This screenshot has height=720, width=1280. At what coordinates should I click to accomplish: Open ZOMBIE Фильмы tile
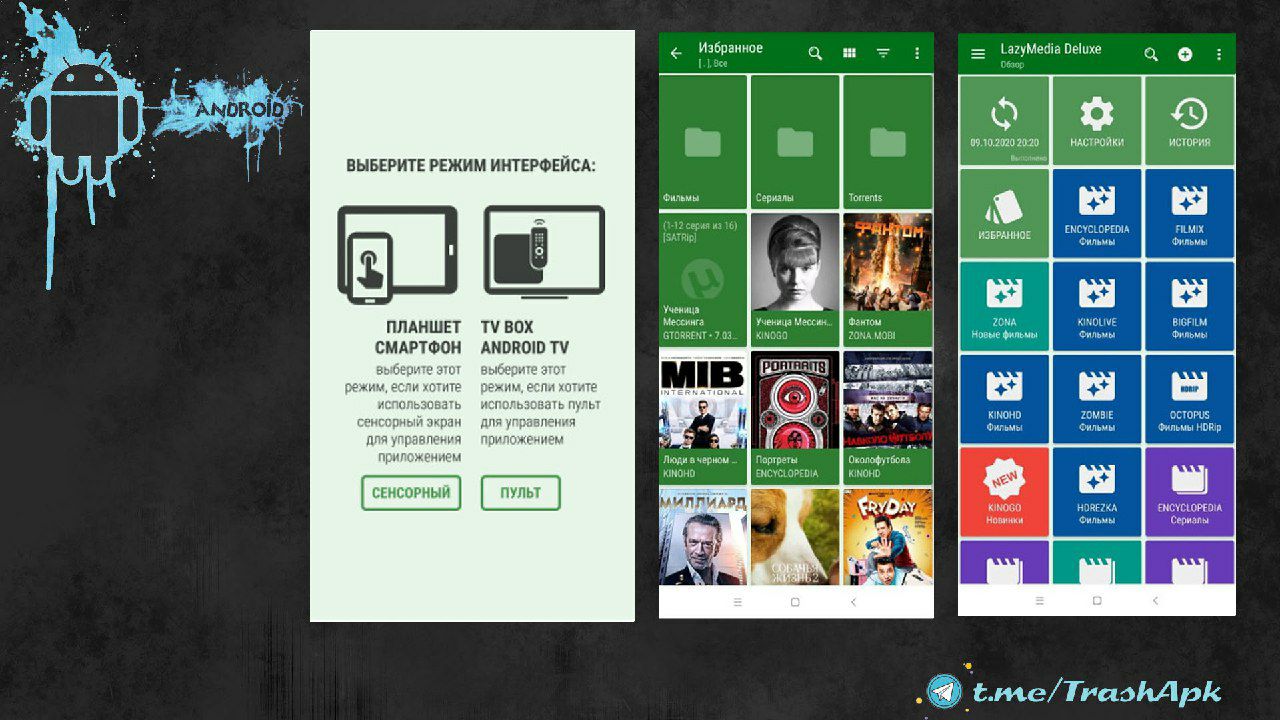click(x=1097, y=399)
